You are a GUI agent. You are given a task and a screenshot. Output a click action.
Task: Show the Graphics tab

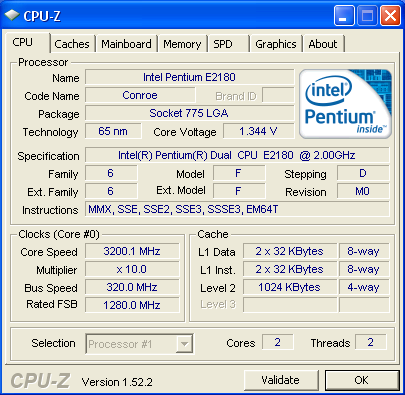pos(276,44)
